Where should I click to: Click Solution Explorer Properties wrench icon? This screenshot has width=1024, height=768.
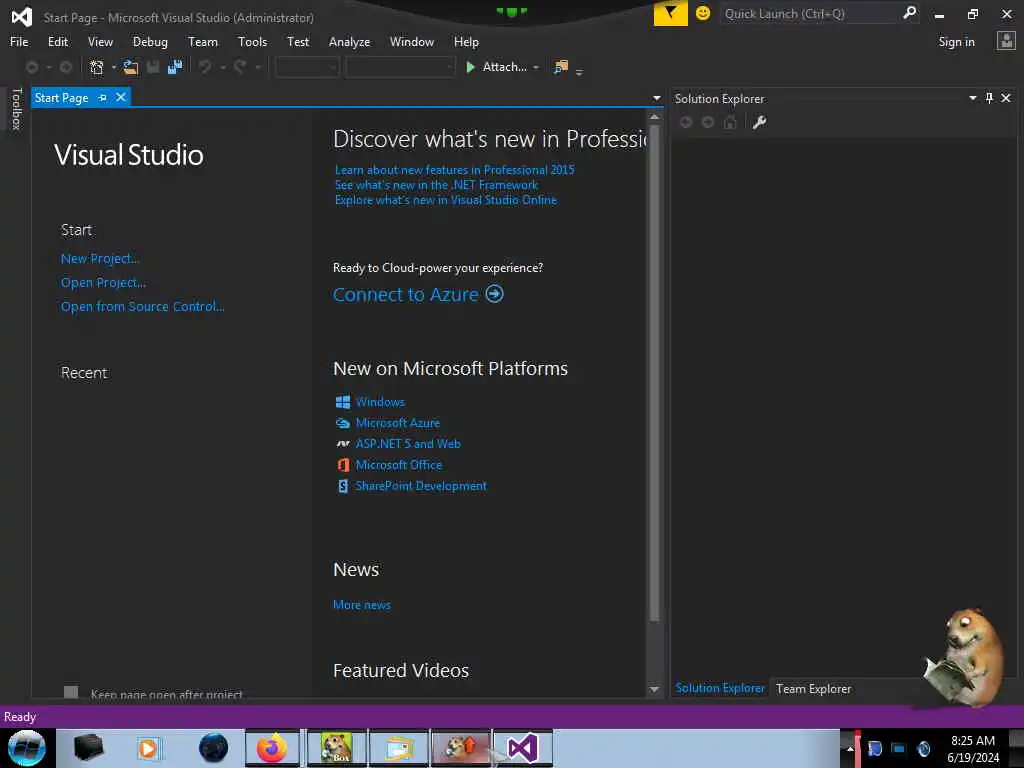point(759,122)
